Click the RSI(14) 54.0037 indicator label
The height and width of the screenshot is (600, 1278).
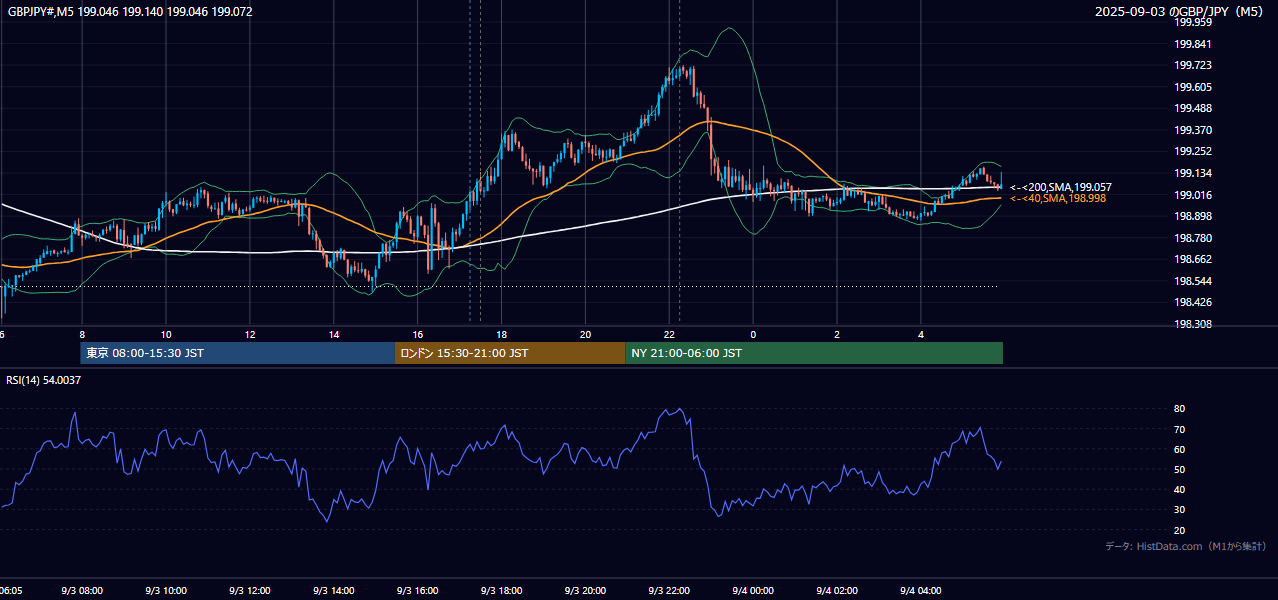(44, 380)
